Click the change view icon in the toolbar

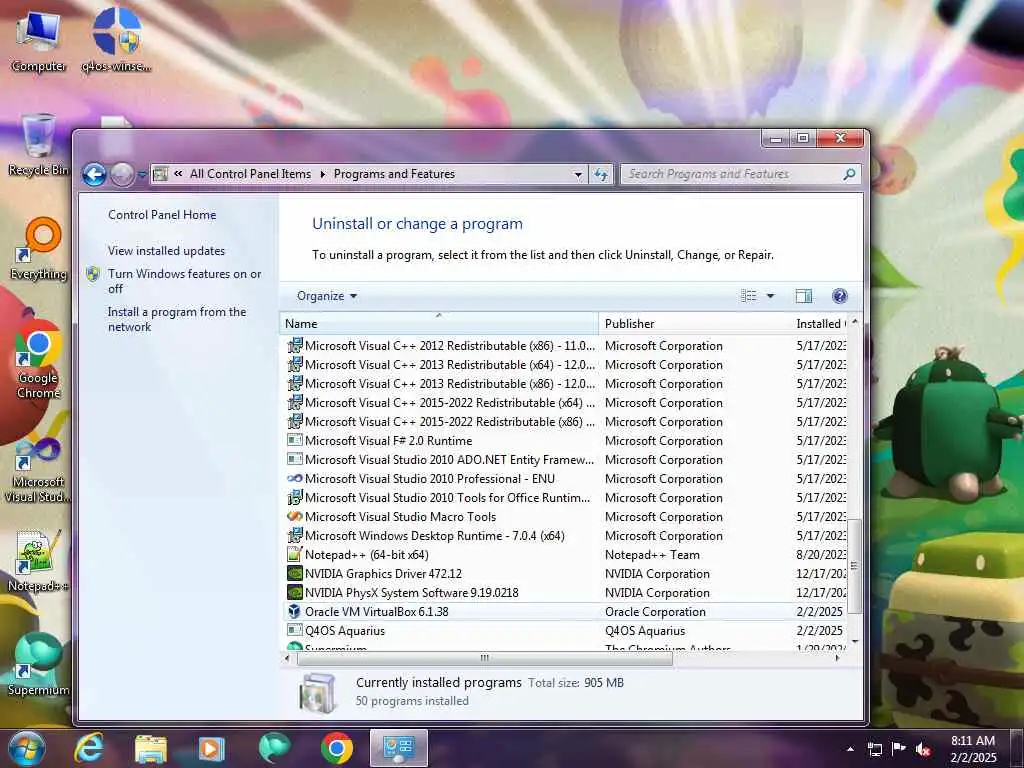tap(748, 296)
